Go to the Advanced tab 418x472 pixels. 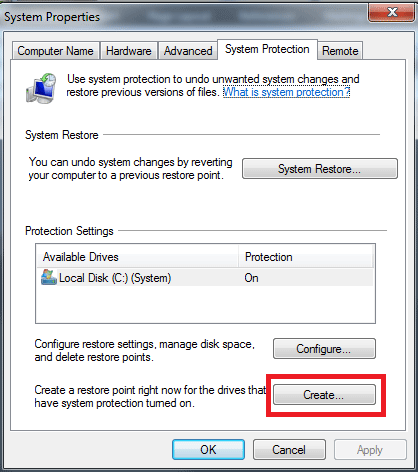(188, 51)
